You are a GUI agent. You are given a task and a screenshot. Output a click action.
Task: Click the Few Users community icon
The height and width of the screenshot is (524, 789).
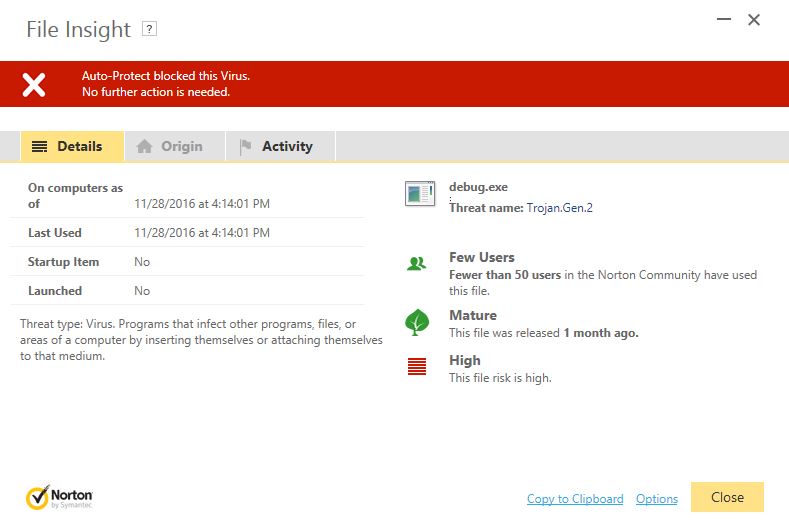click(x=417, y=264)
